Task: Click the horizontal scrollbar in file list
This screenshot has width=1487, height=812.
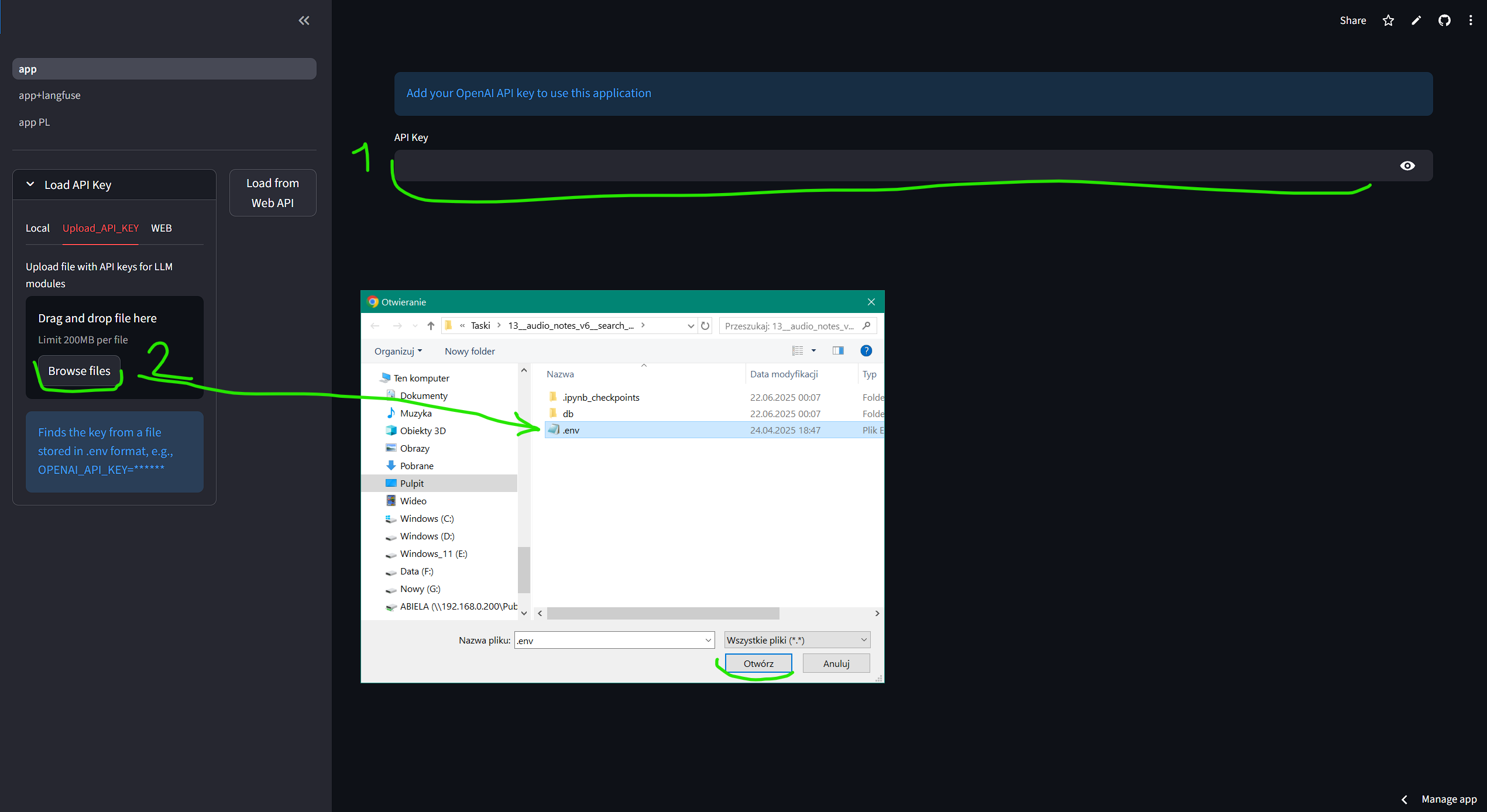Action: 663,613
